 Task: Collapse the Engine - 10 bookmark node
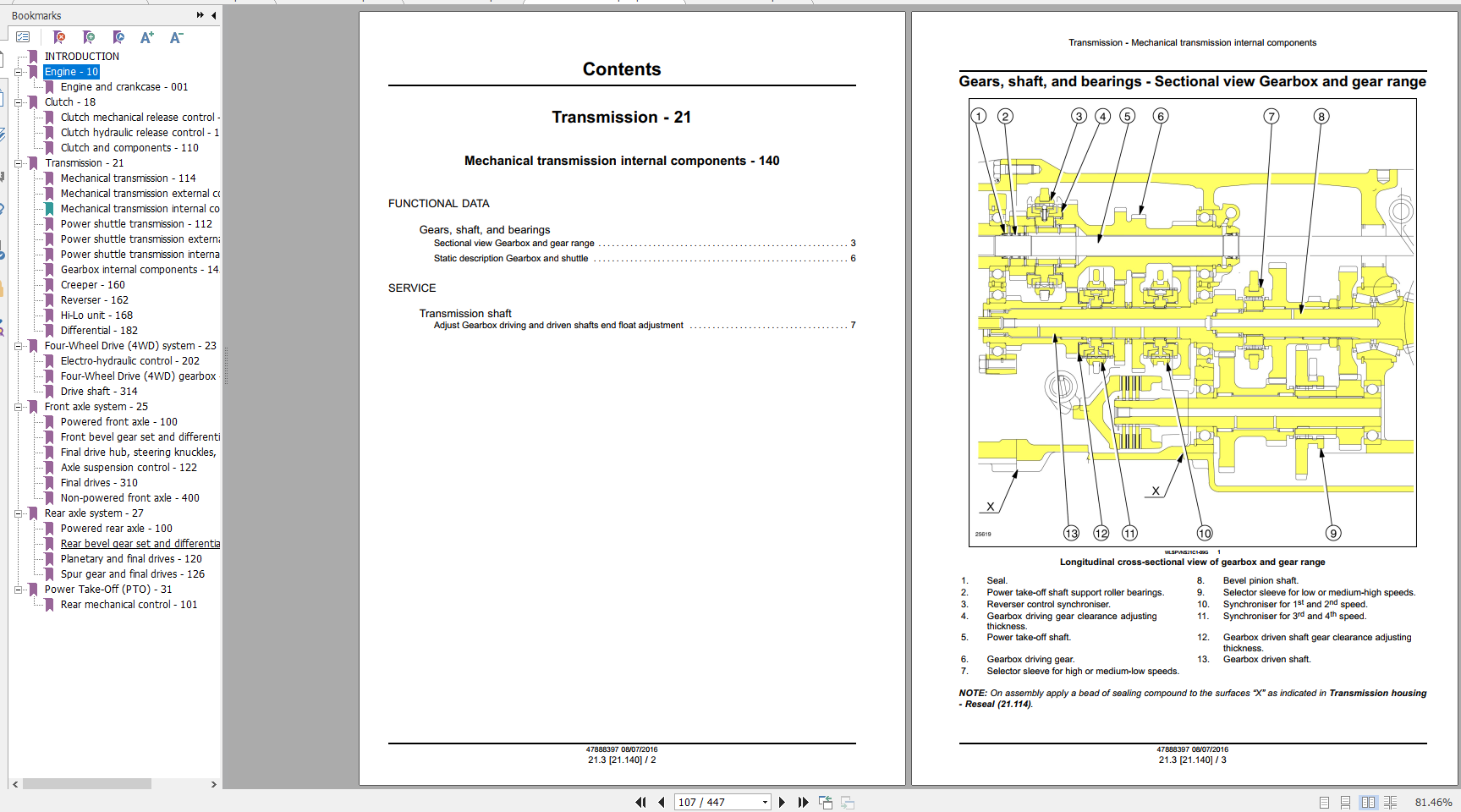(19, 72)
